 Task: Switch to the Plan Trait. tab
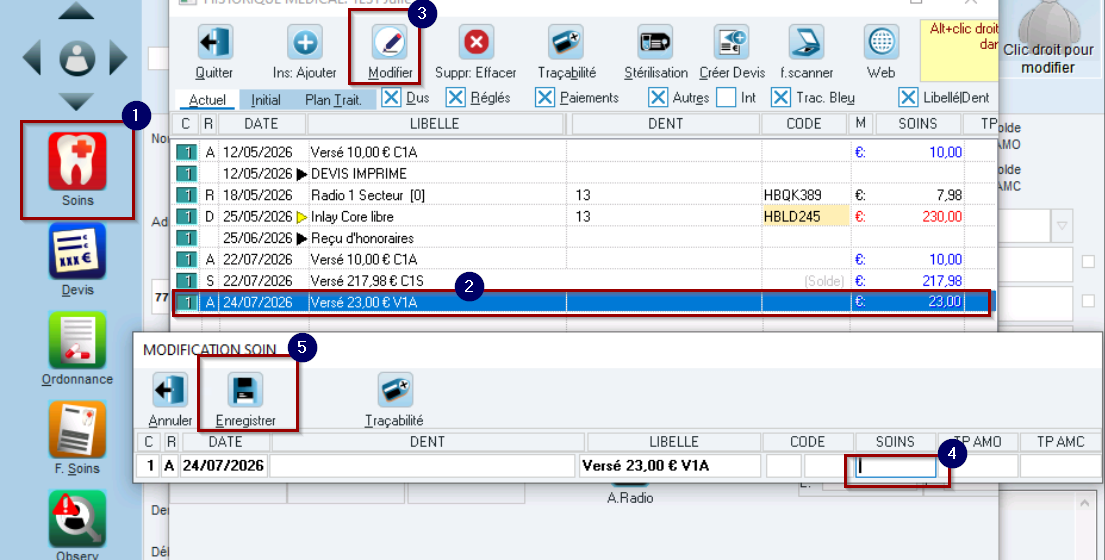(333, 99)
